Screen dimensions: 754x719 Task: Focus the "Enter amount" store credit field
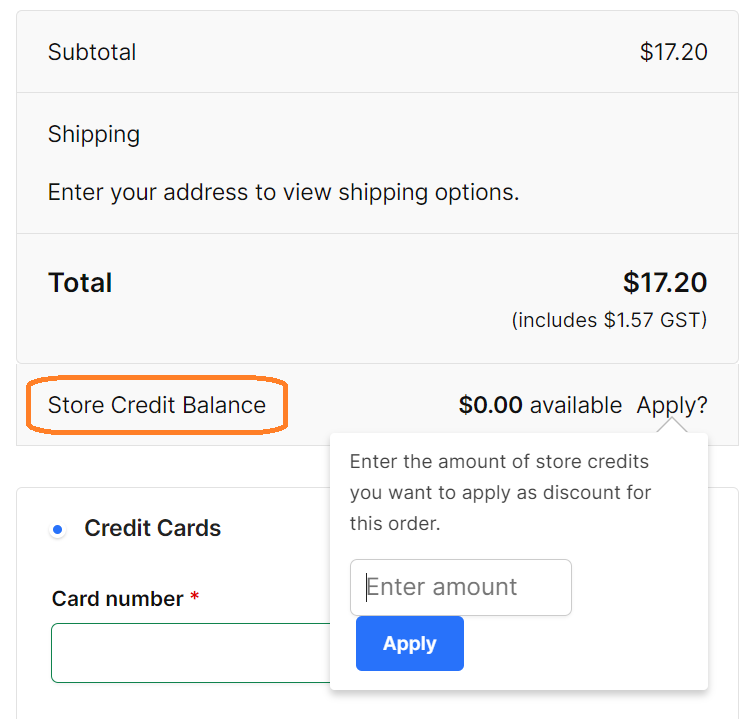point(461,587)
